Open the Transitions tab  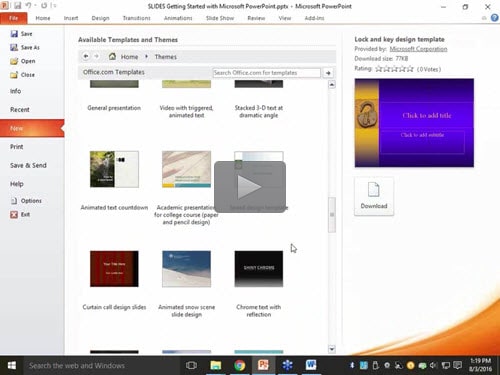136,18
